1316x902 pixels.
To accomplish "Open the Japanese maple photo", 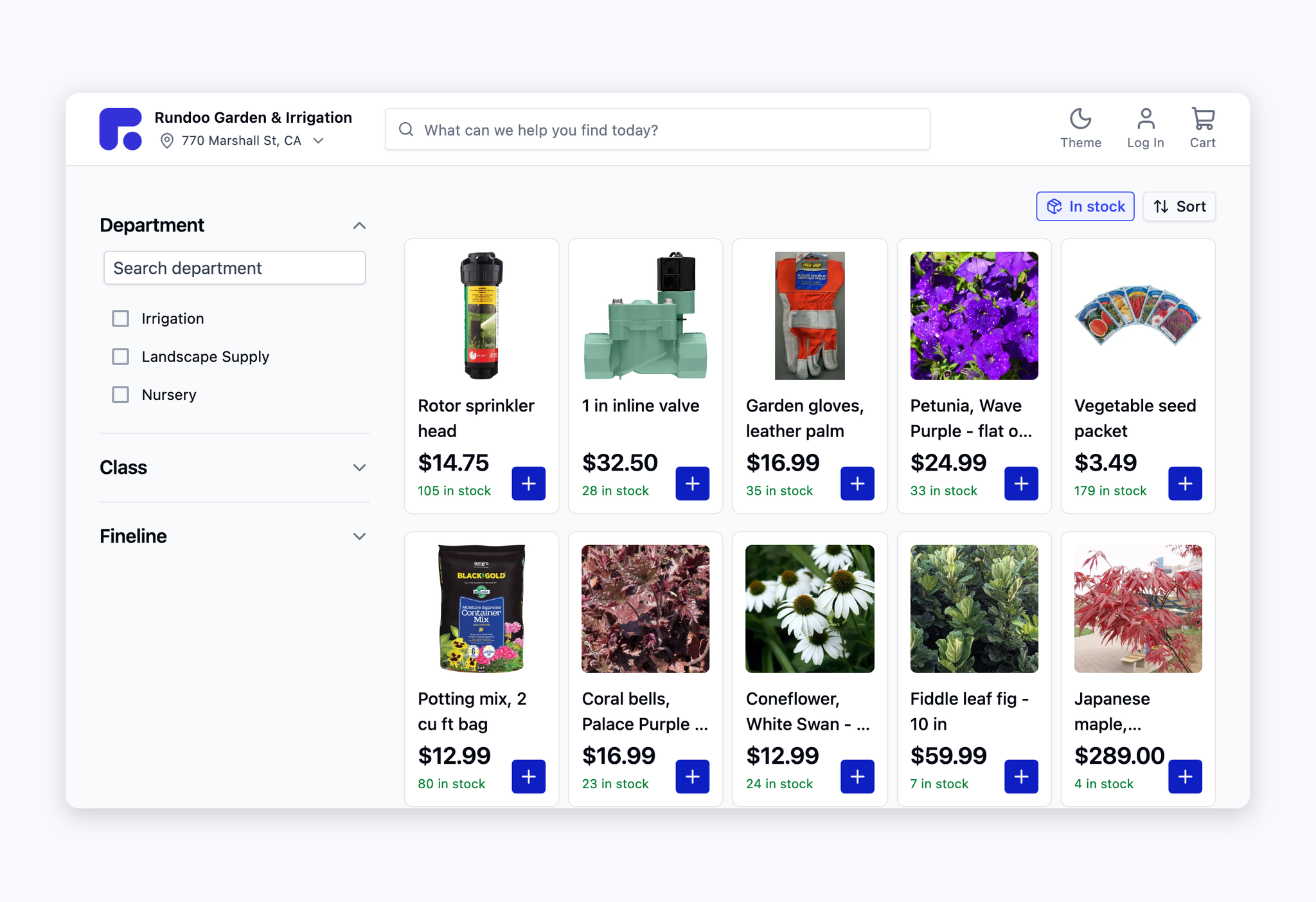I will click(x=1138, y=609).
